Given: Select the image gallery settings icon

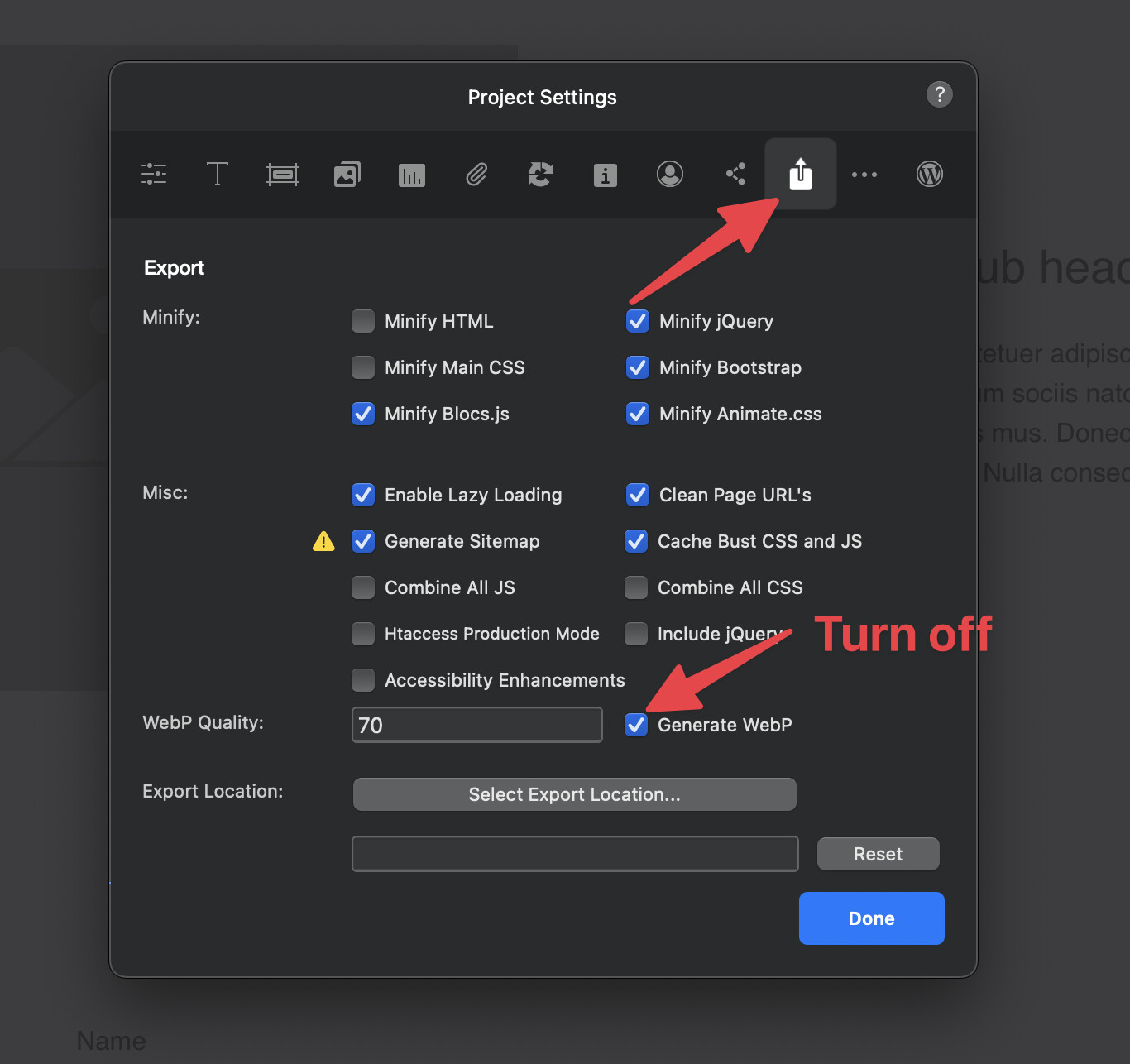Looking at the screenshot, I should point(347,174).
